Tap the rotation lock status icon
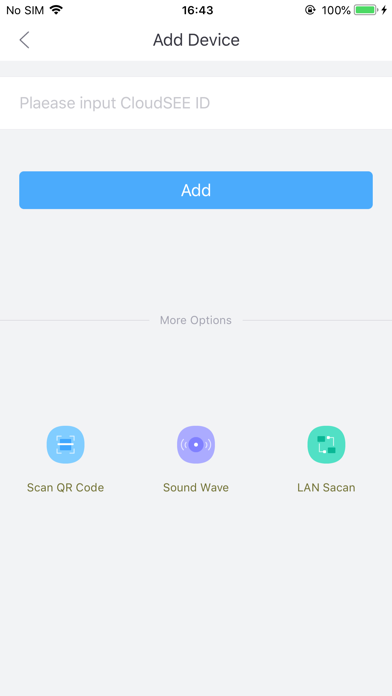This screenshot has height=696, width=392. [310, 10]
